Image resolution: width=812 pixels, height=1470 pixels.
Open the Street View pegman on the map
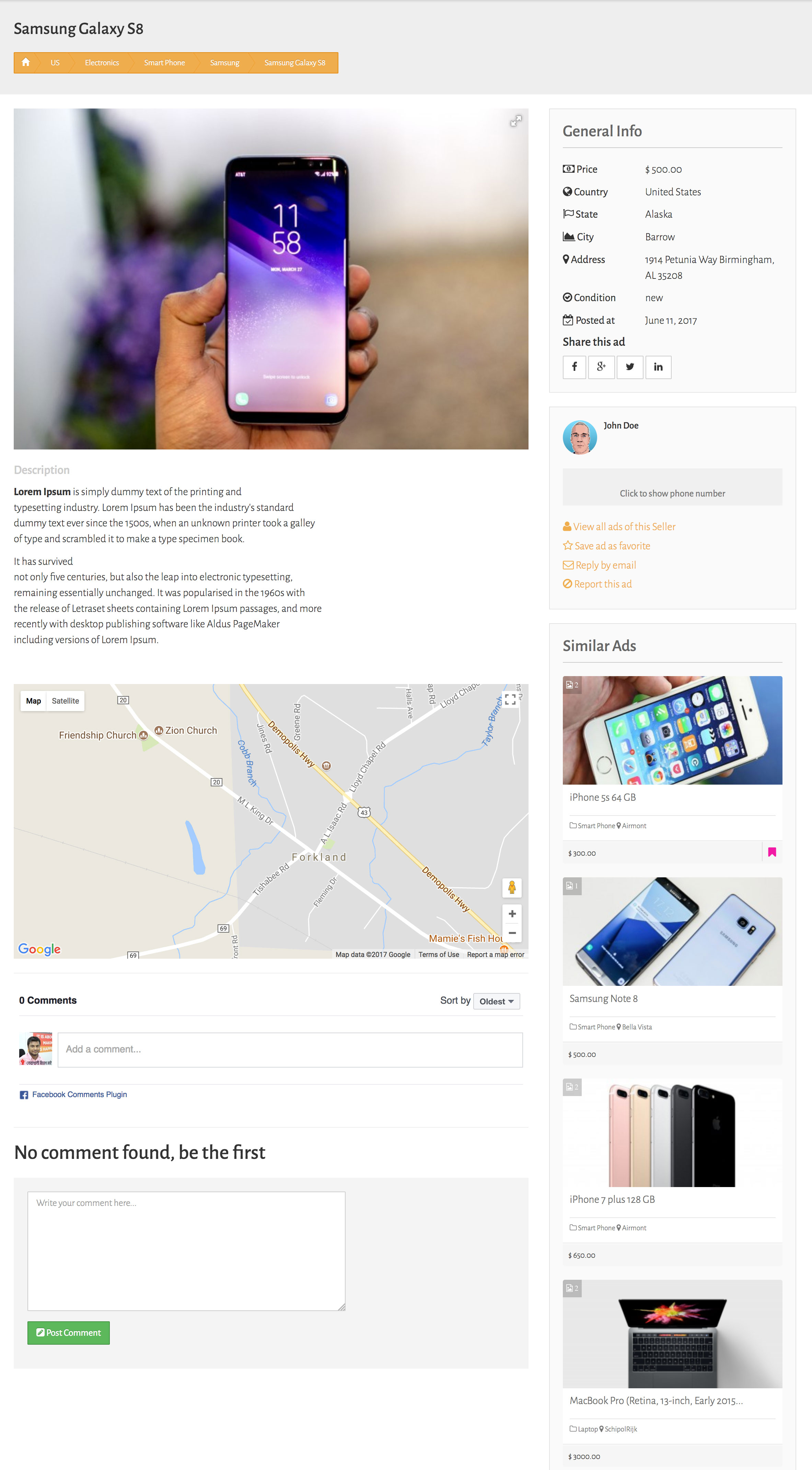coord(512,887)
